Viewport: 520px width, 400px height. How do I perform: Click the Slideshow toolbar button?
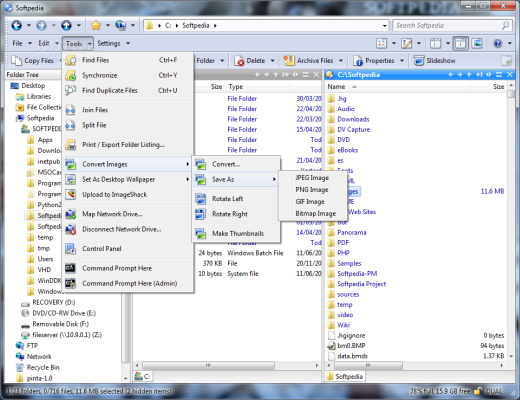(x=435, y=61)
